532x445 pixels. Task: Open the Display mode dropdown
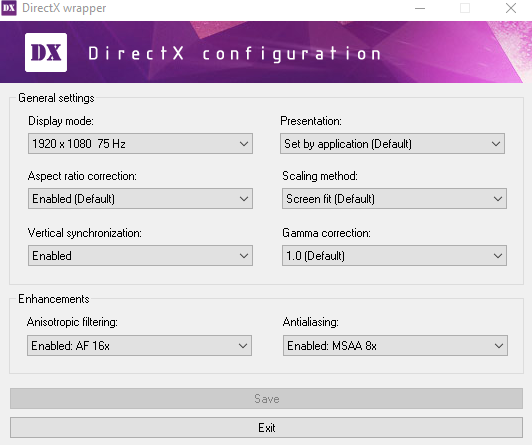tap(140, 143)
